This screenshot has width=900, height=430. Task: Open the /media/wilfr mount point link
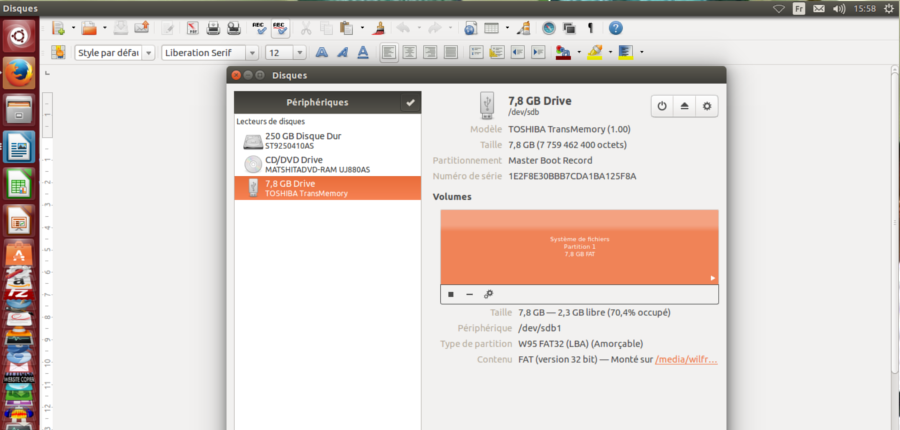point(686,360)
